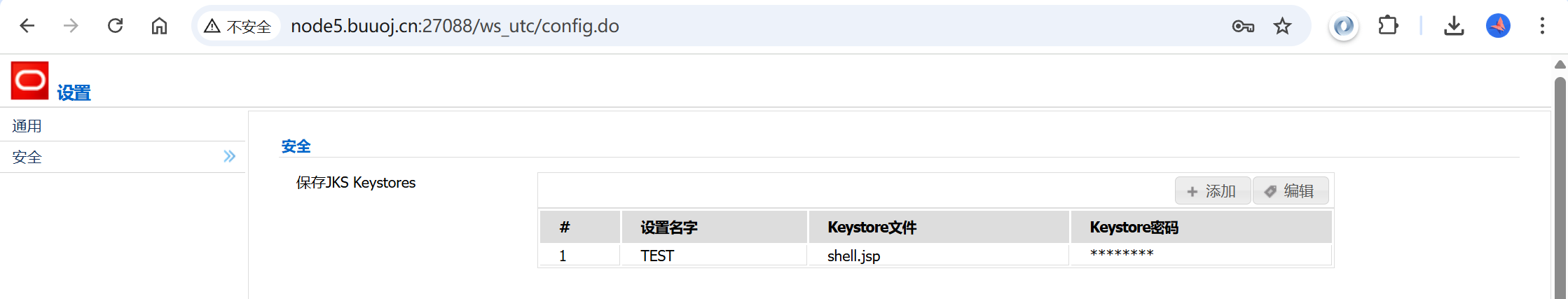1568x299 pixels.
Task: Click the saved password key icon
Action: point(1242,27)
